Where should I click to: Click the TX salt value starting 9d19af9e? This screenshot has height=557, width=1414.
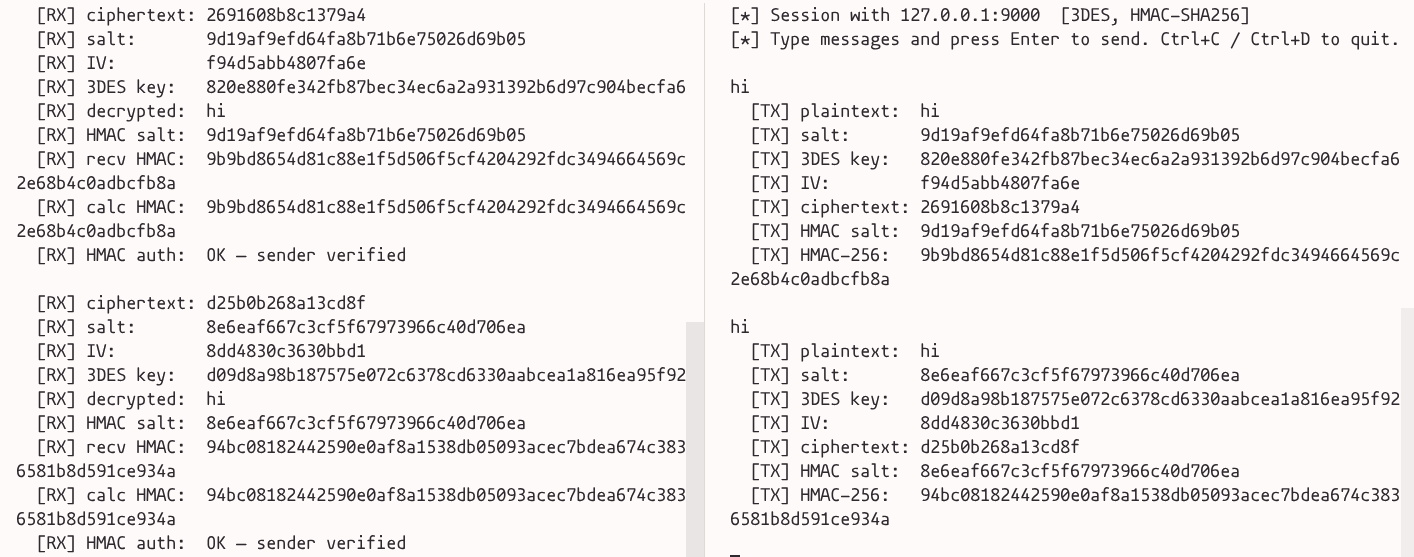[1080, 135]
